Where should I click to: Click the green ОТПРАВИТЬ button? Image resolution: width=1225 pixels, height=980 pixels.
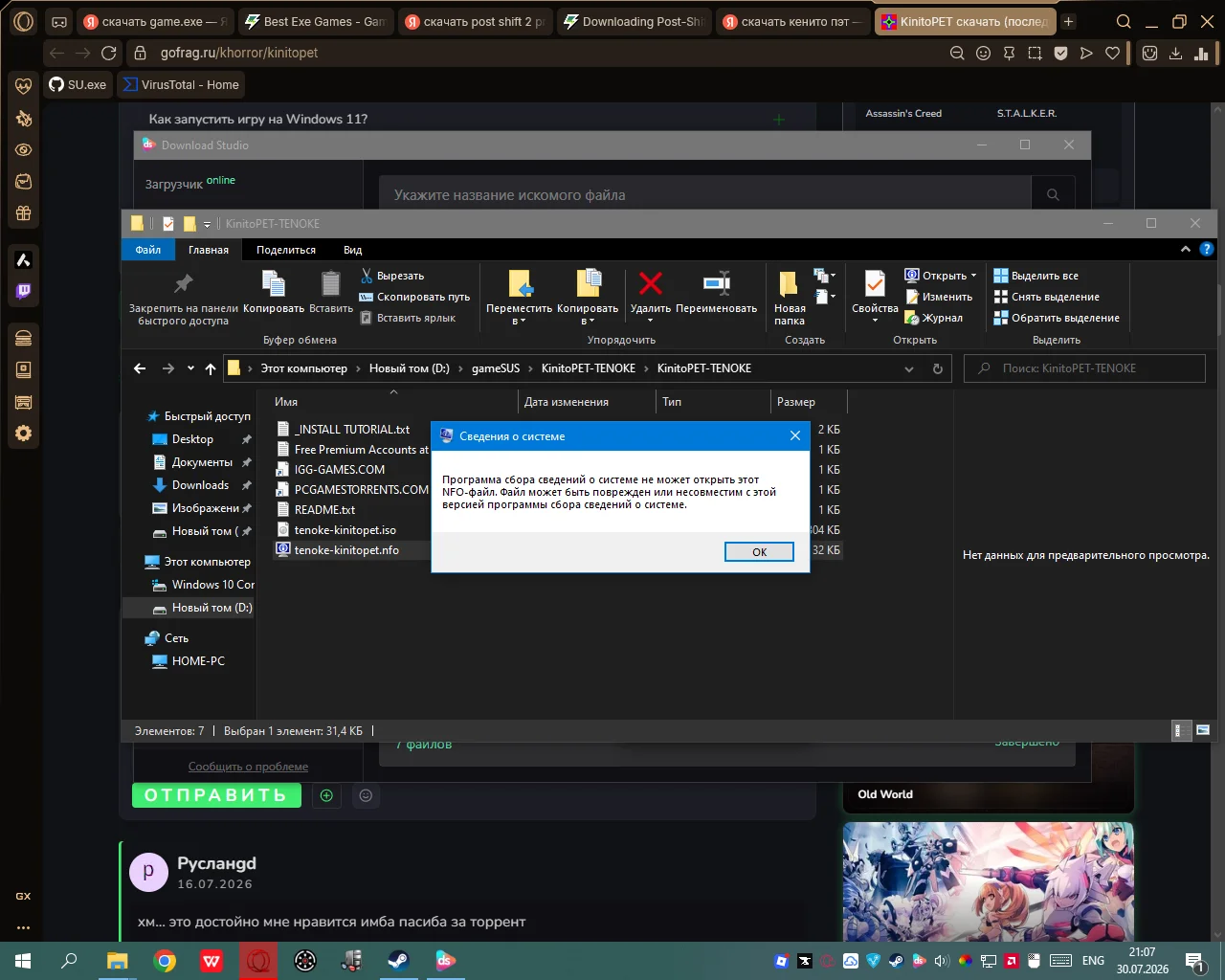click(x=216, y=795)
